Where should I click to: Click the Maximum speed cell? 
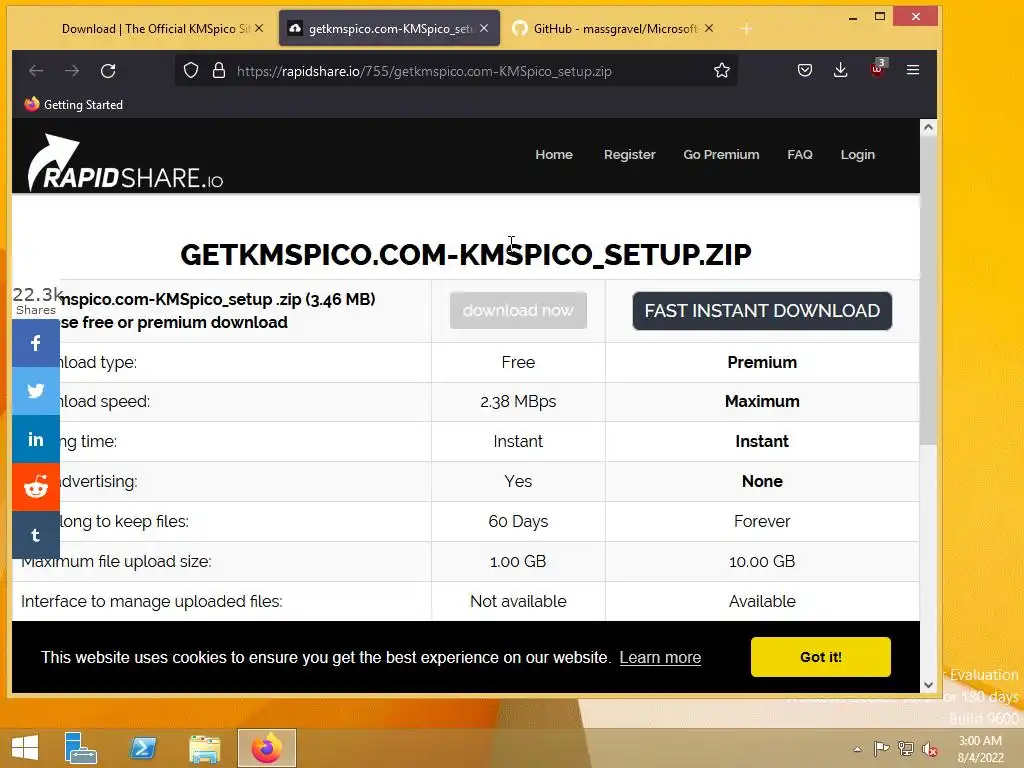762,401
